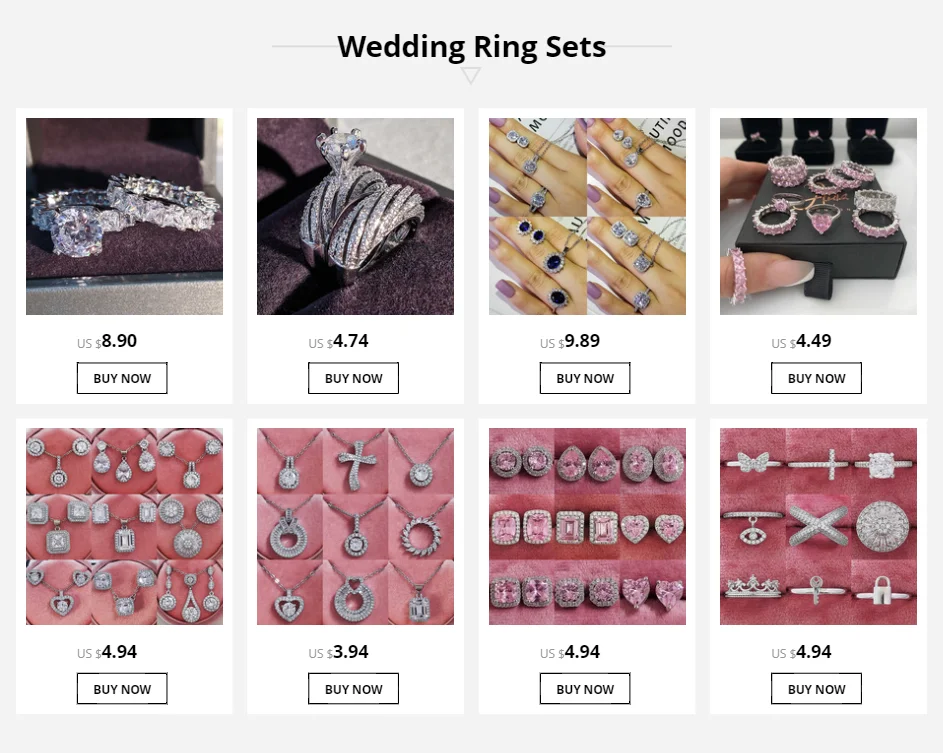Click Buy Now under the $4.74 ring

[354, 378]
